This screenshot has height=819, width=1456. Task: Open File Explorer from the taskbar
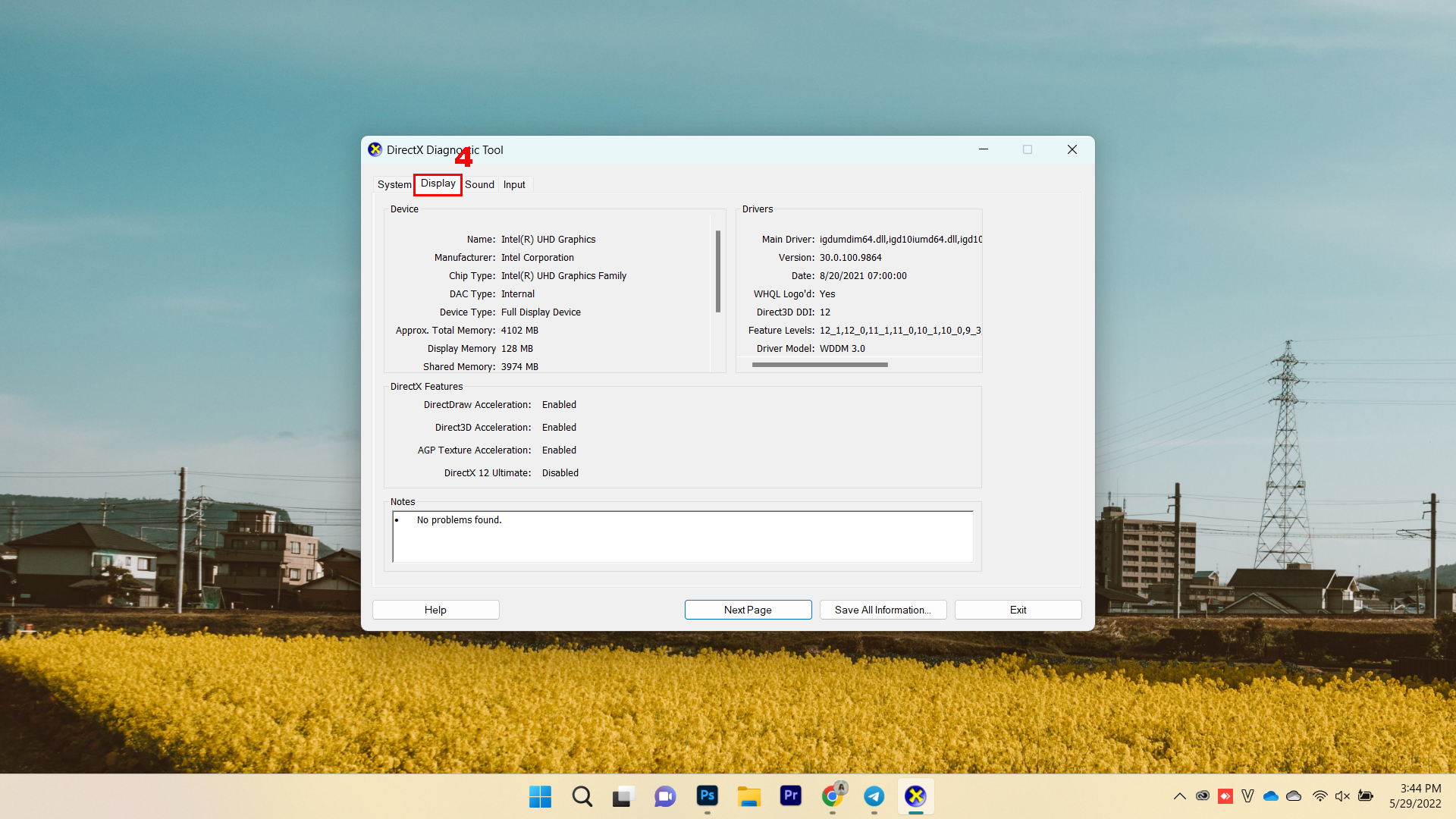[x=748, y=796]
